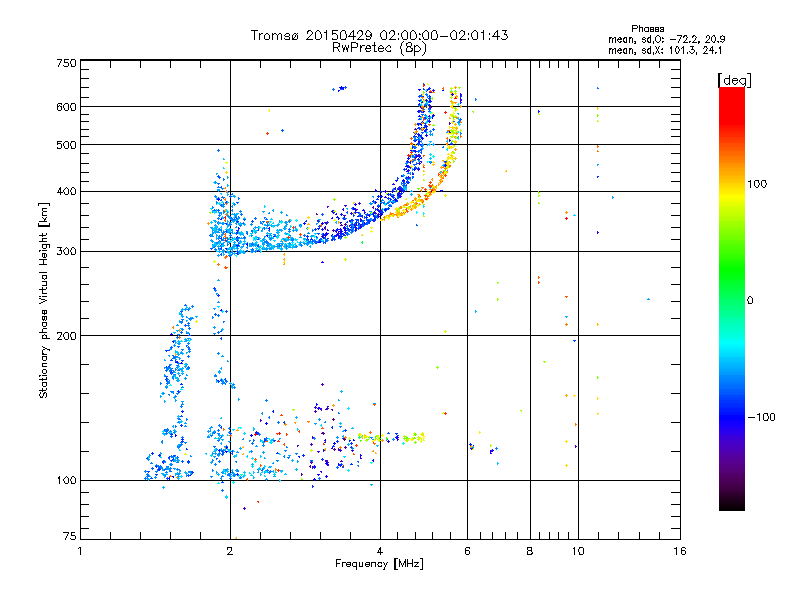
Task: Click the RwPretec (8p) subtitle
Action: 379,48
